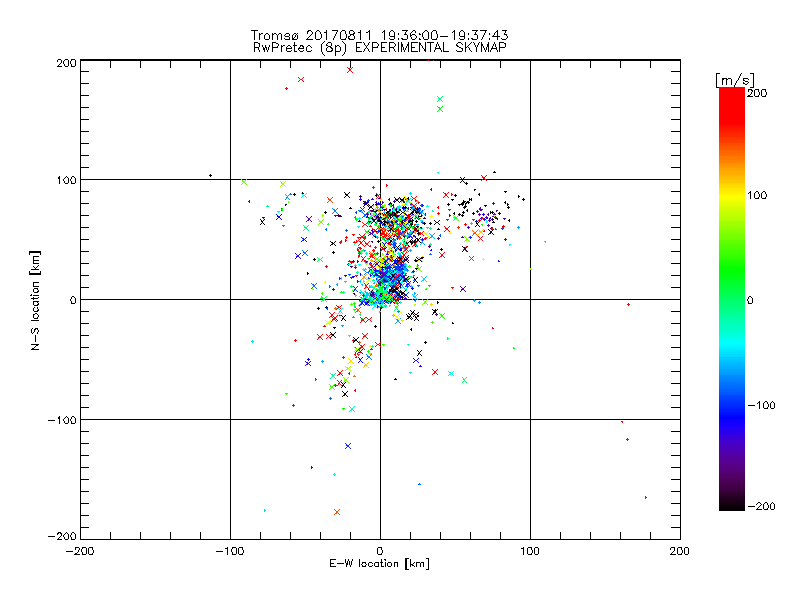Click the blue X marker below -100 line
800x600 pixels.
tap(348, 446)
